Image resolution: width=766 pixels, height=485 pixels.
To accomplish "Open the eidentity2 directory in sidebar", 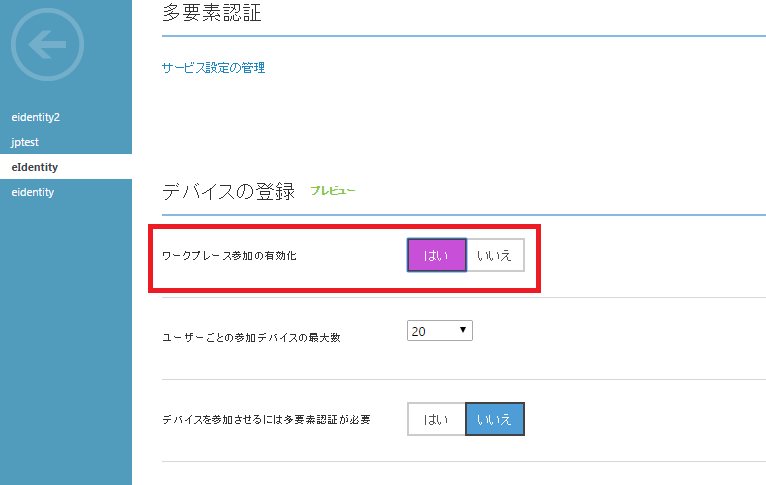I will coord(36,117).
